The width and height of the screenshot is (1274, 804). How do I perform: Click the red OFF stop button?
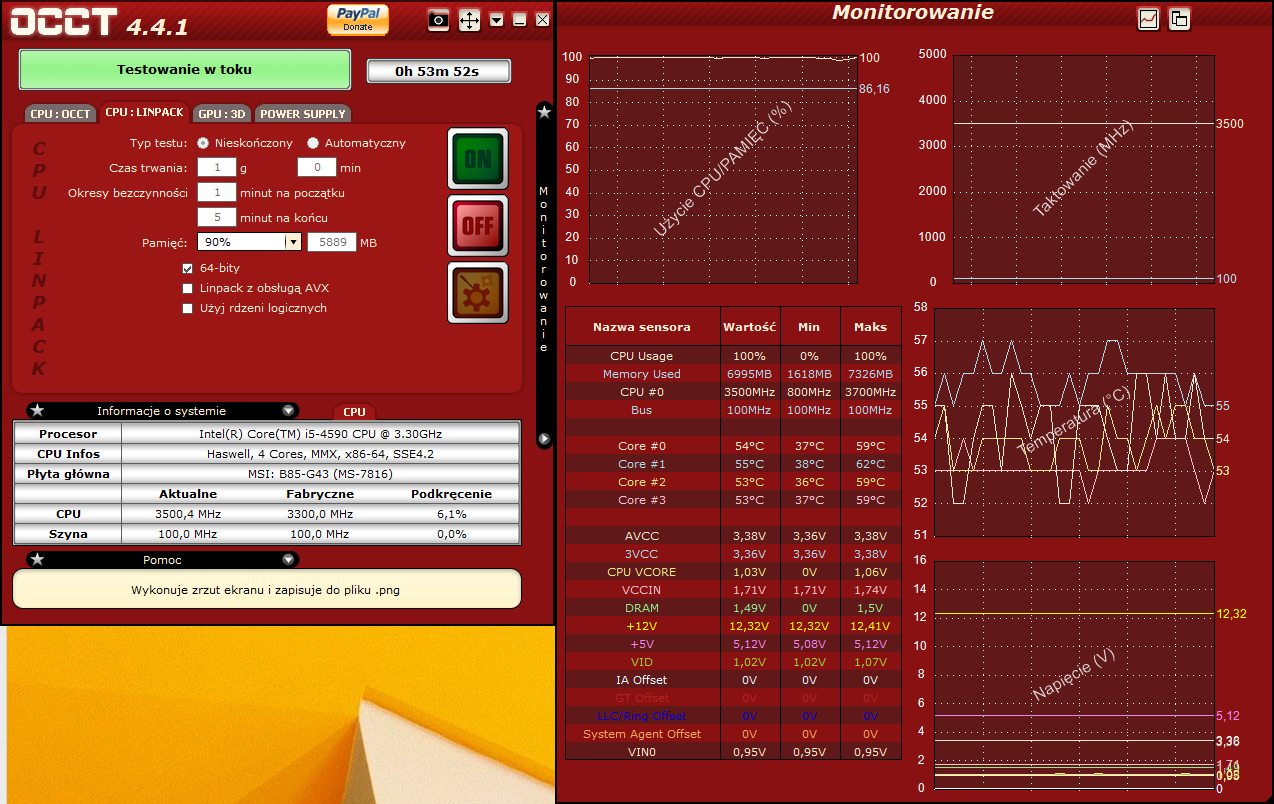pyautogui.click(x=478, y=225)
